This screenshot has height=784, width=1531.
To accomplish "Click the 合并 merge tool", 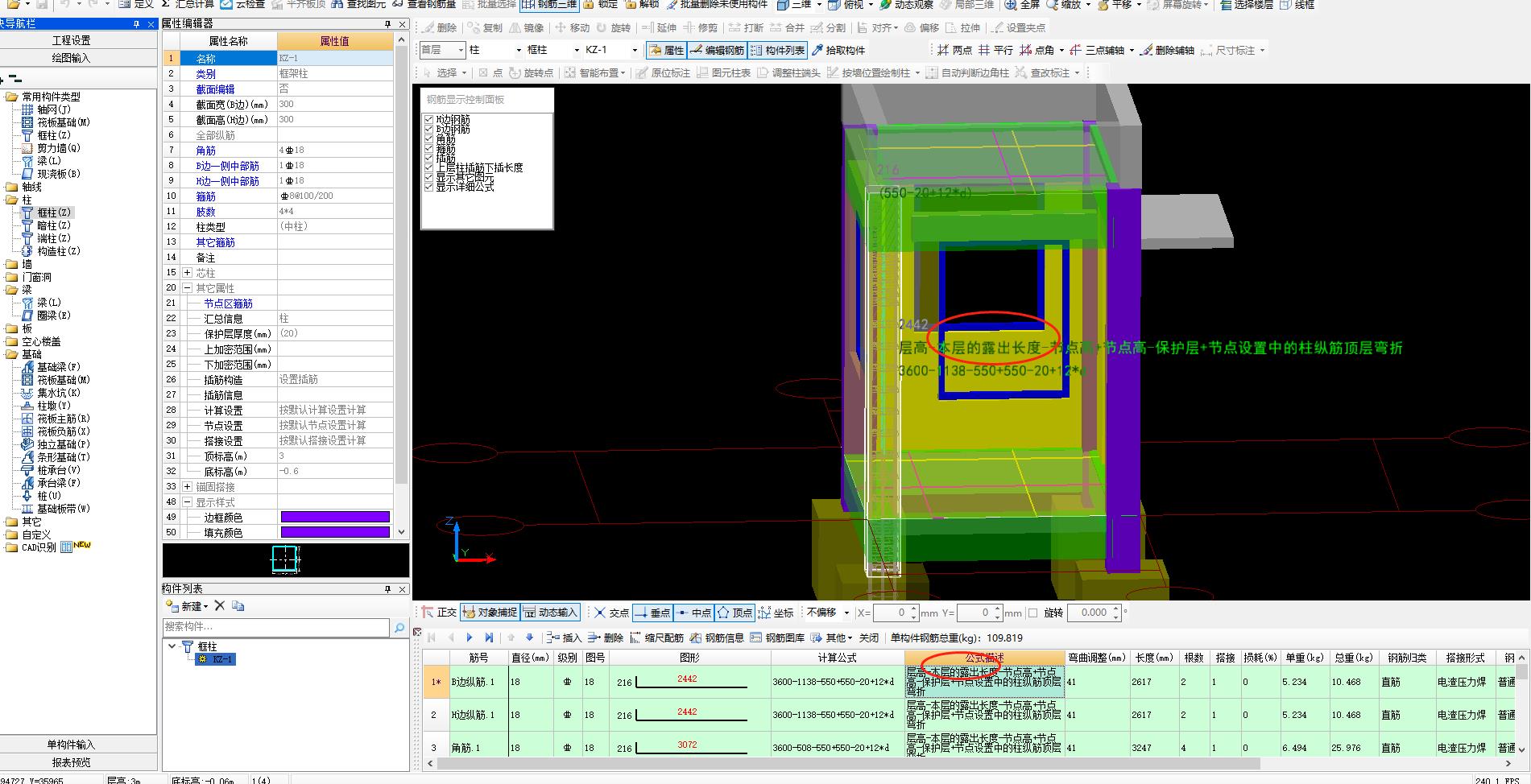I will click(x=788, y=27).
